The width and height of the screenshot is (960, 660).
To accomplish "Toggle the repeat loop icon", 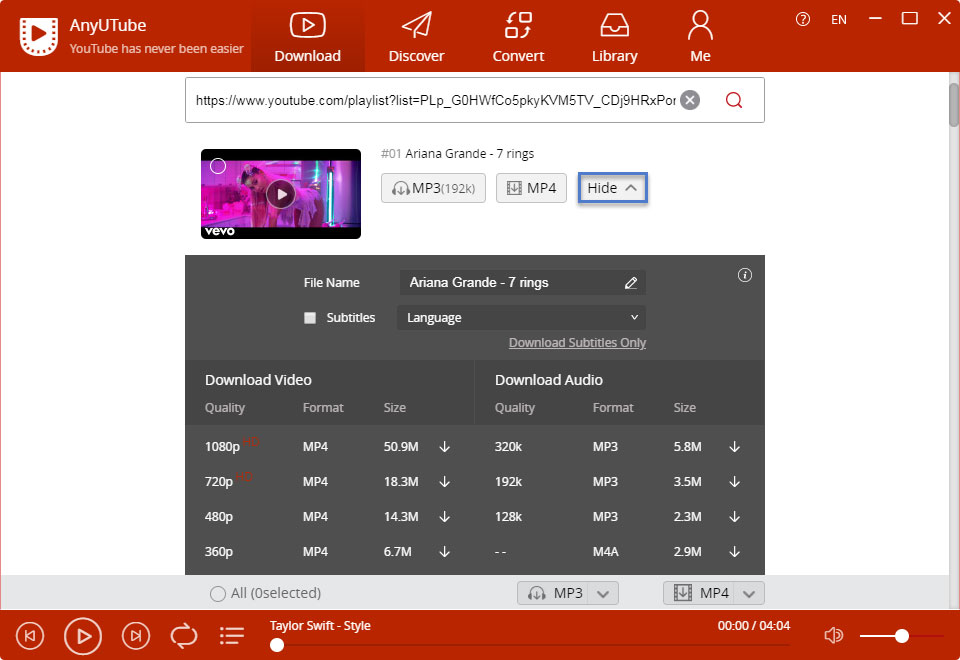I will [x=184, y=636].
